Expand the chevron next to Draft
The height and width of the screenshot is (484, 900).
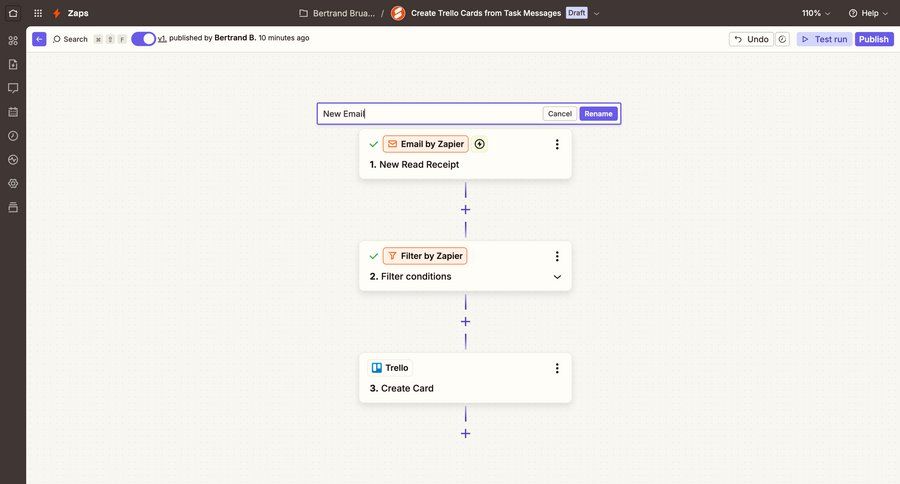(596, 13)
